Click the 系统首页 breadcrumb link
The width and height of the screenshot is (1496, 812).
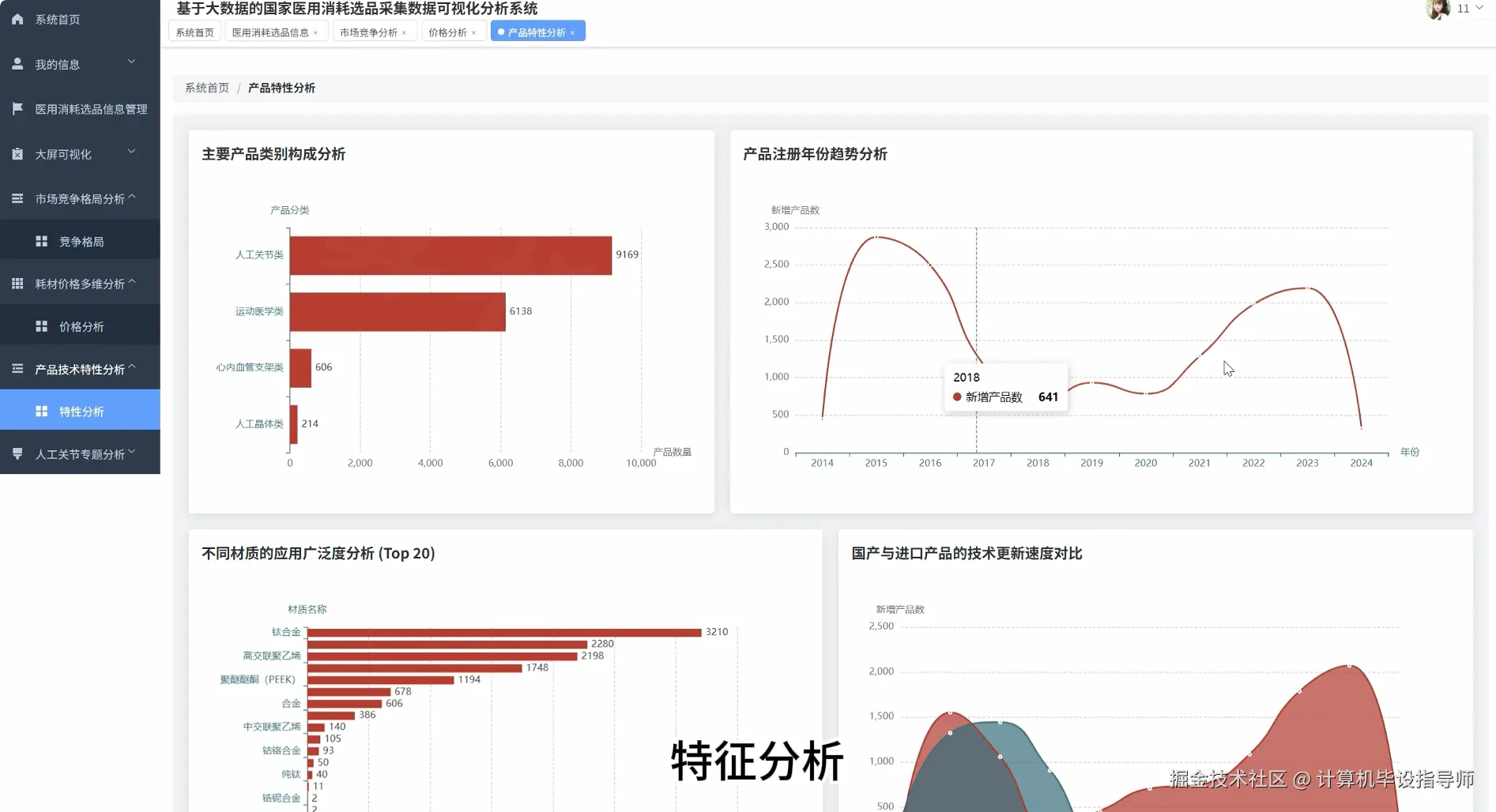(x=207, y=88)
